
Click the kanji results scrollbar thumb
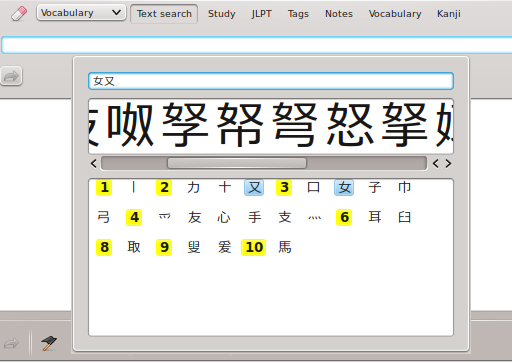pos(237,163)
